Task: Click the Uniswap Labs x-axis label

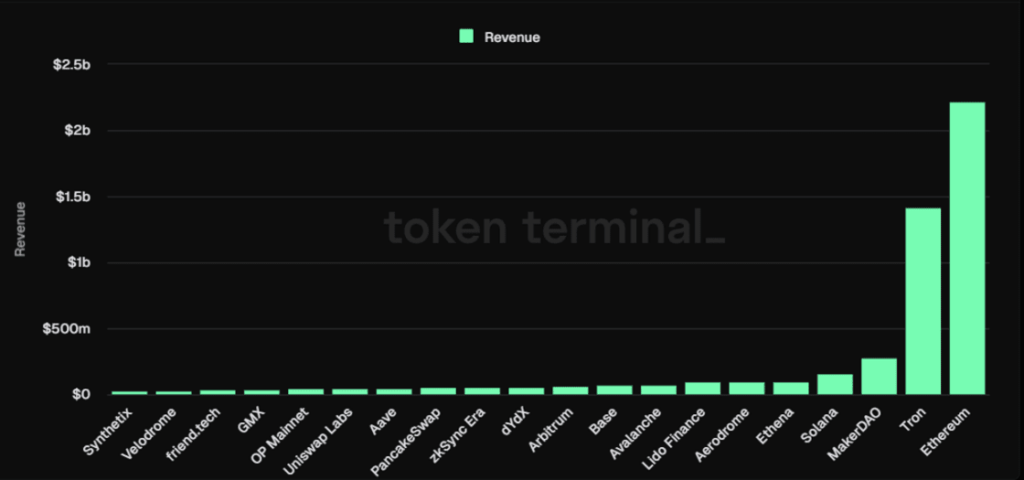Action: pyautogui.click(x=318, y=440)
